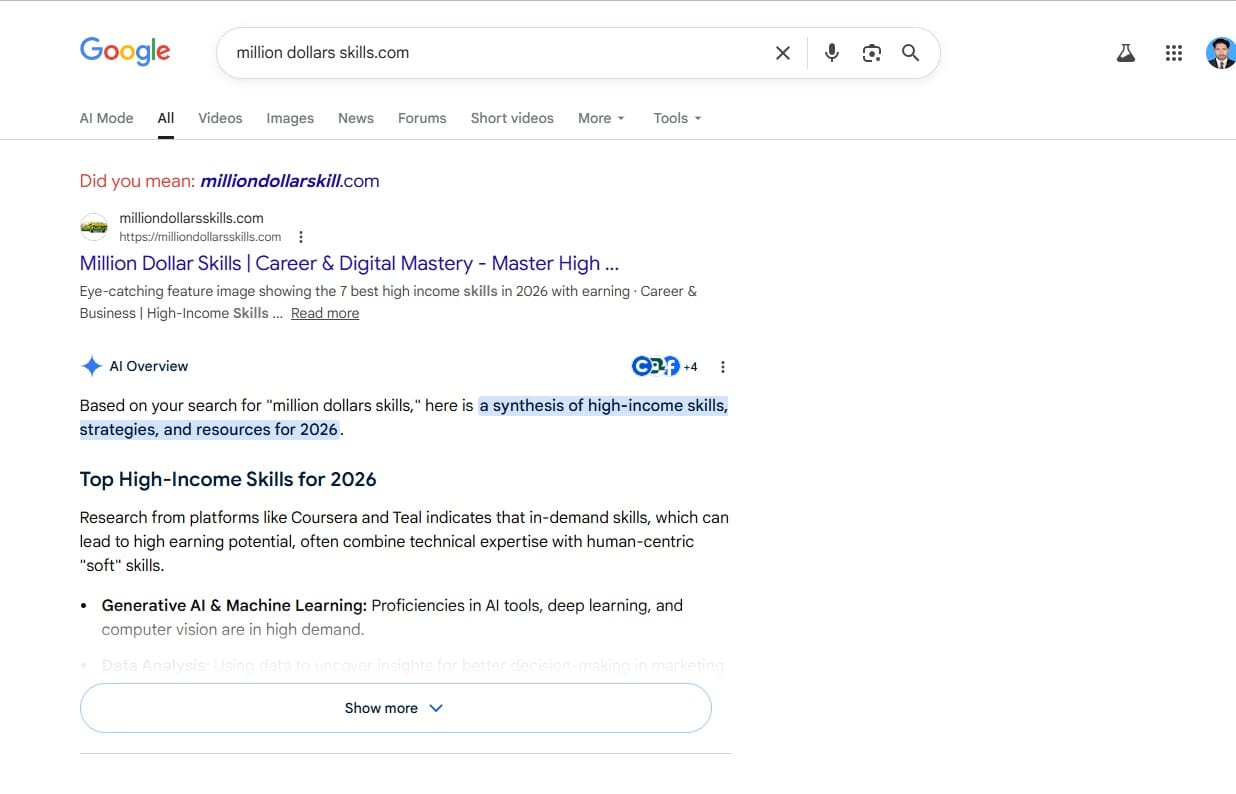Click the AI Overview sparkle icon
Viewport: 1236px width, 794px height.
91,366
